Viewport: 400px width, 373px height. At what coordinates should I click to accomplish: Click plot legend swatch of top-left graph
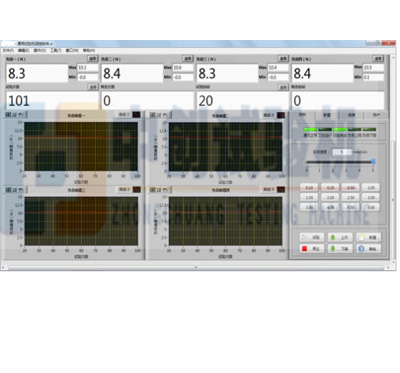click(136, 115)
